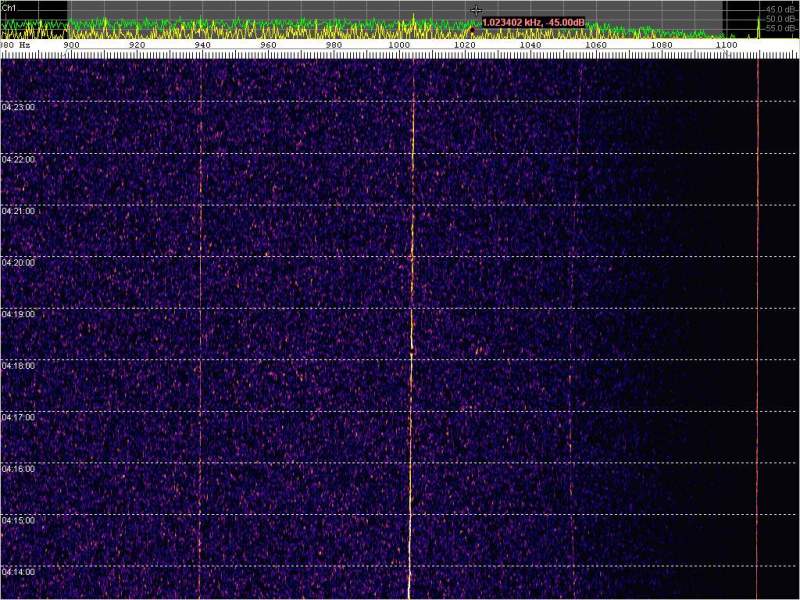Select the 04:20:00 time marker
Viewport: 800px width, 600px height.
point(18,262)
